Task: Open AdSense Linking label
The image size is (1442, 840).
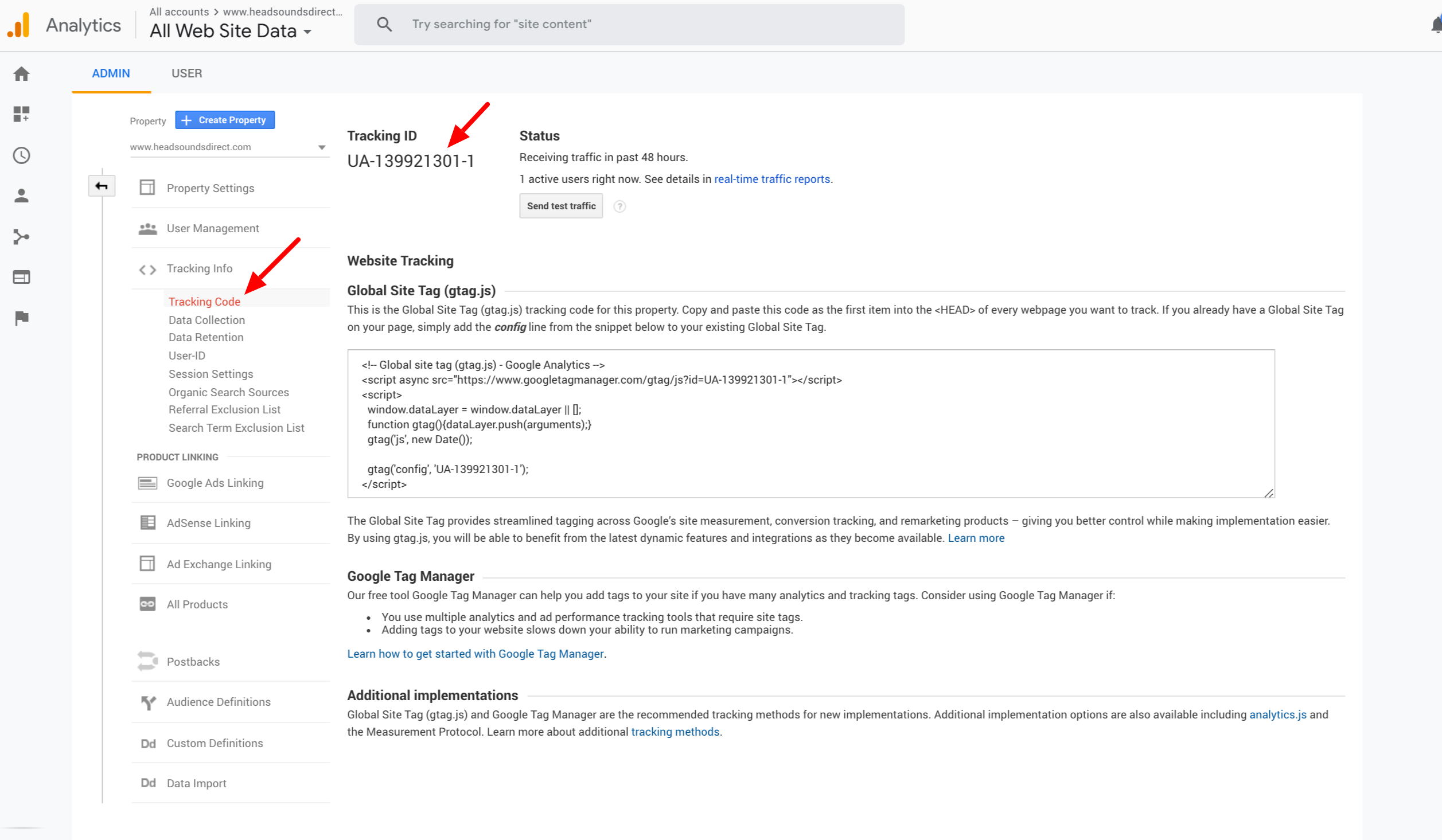Action: coord(209,523)
